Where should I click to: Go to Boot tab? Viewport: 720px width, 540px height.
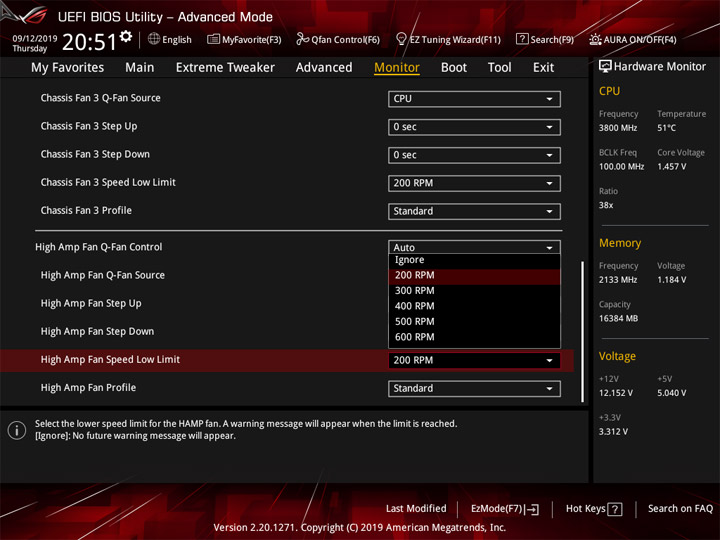[x=454, y=68]
